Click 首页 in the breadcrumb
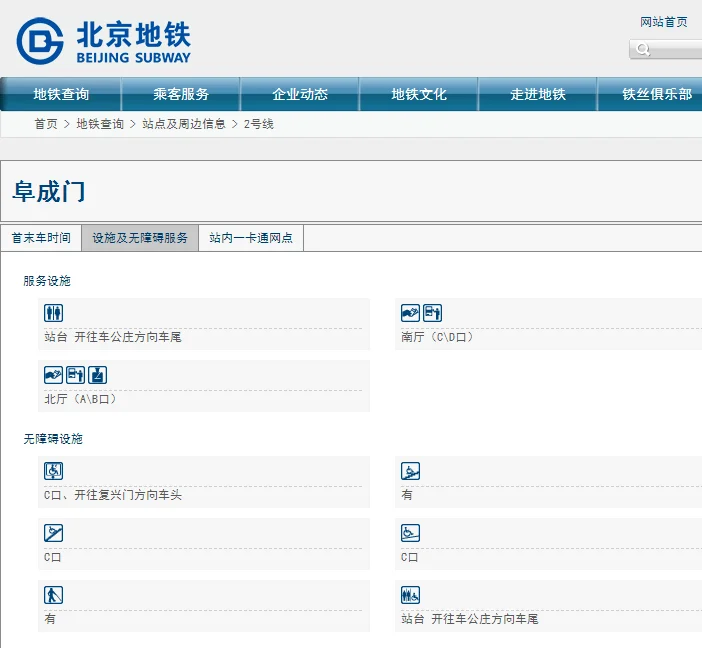The width and height of the screenshot is (702, 648). (46, 124)
